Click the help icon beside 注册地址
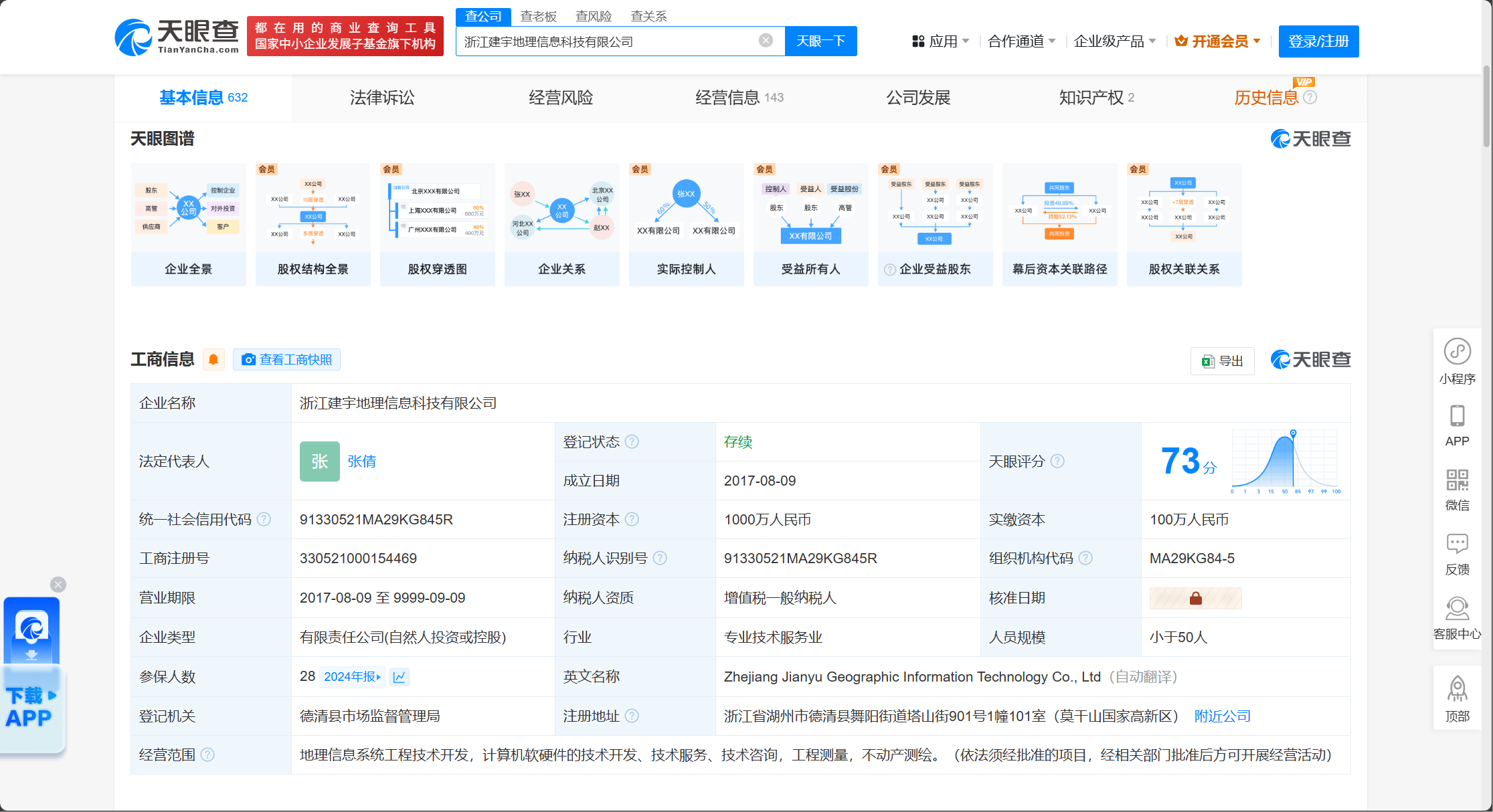1493x812 pixels. (632, 716)
